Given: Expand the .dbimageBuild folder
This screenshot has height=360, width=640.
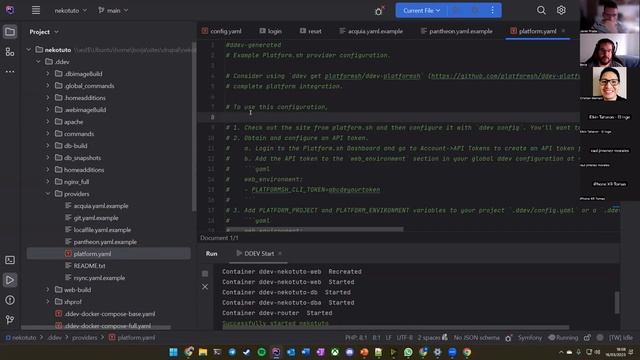Looking at the screenshot, I should click(x=48, y=74).
